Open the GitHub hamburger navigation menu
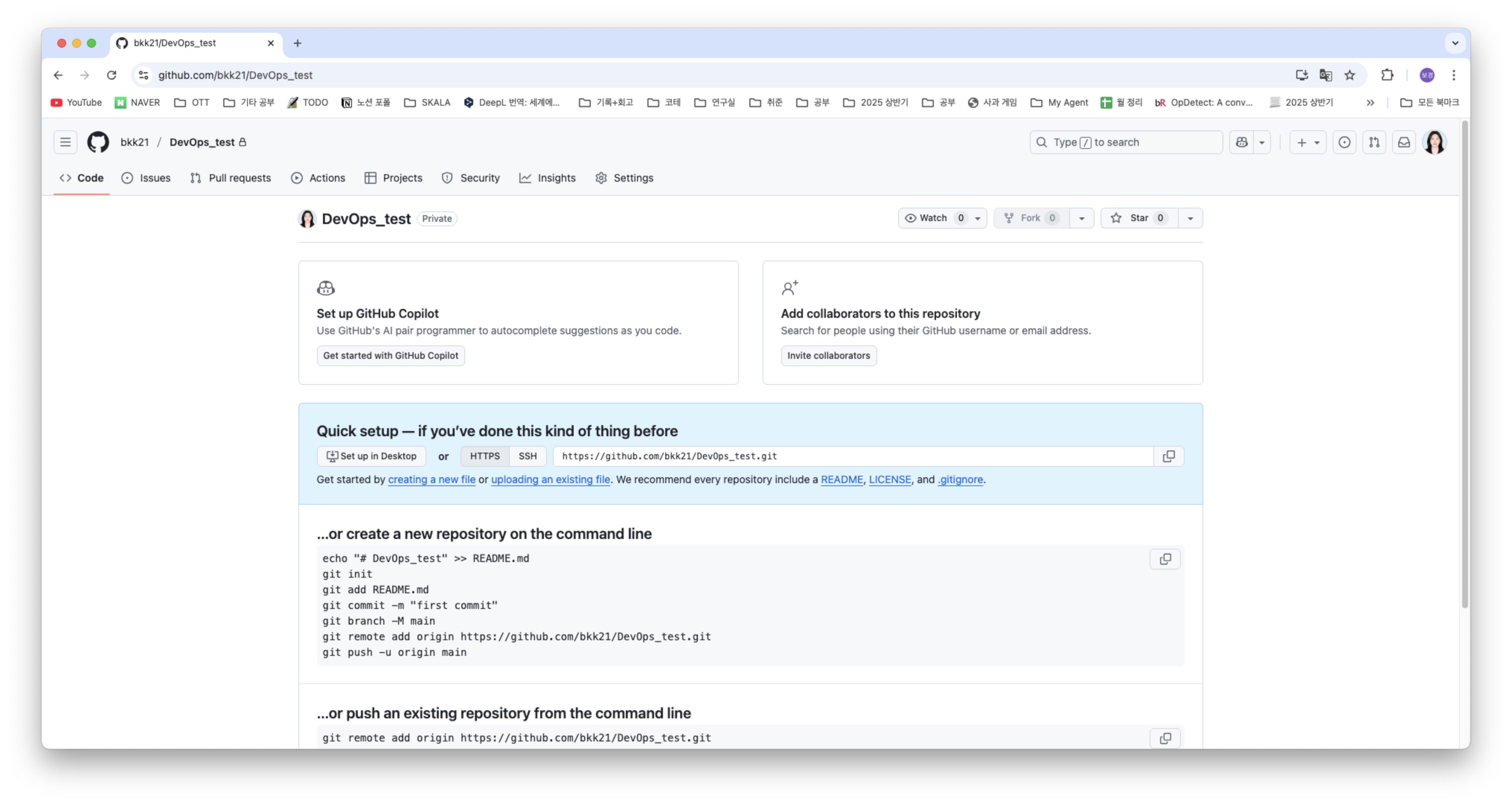The width and height of the screenshot is (1512, 804). point(65,142)
